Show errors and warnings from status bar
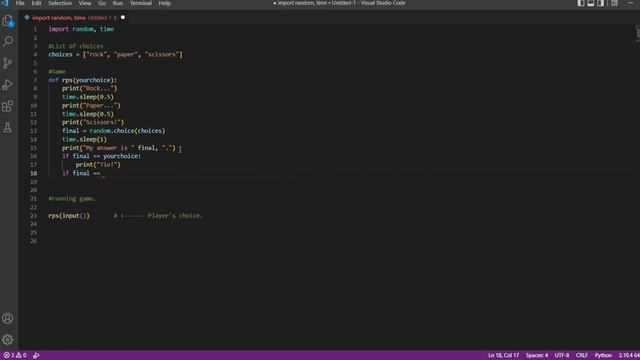 [15, 355]
